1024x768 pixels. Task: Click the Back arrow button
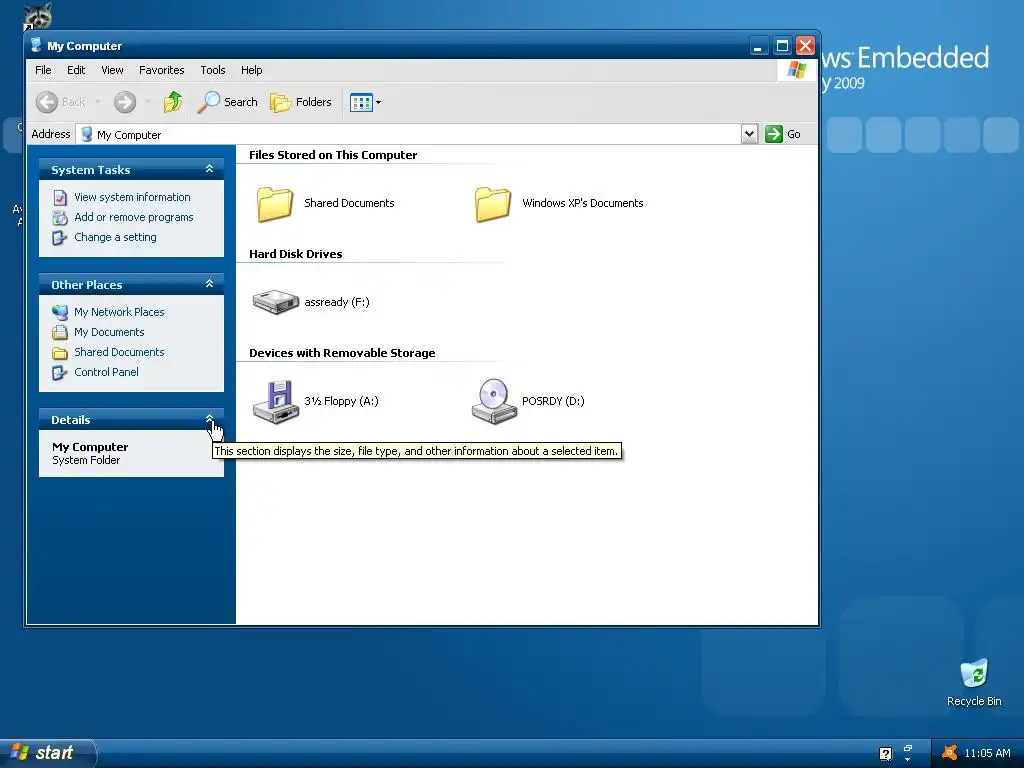point(61,102)
